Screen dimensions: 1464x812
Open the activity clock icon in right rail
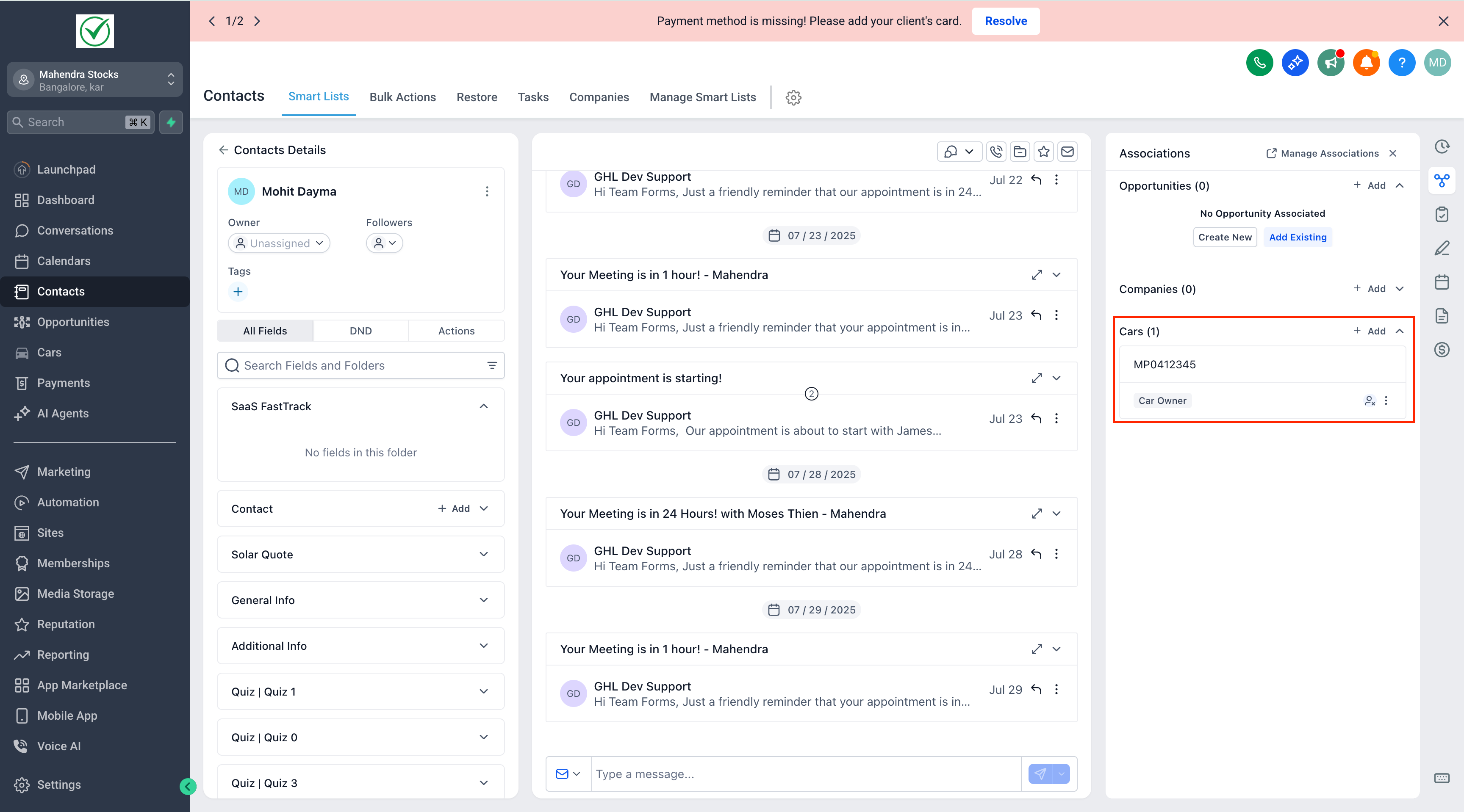tap(1442, 146)
